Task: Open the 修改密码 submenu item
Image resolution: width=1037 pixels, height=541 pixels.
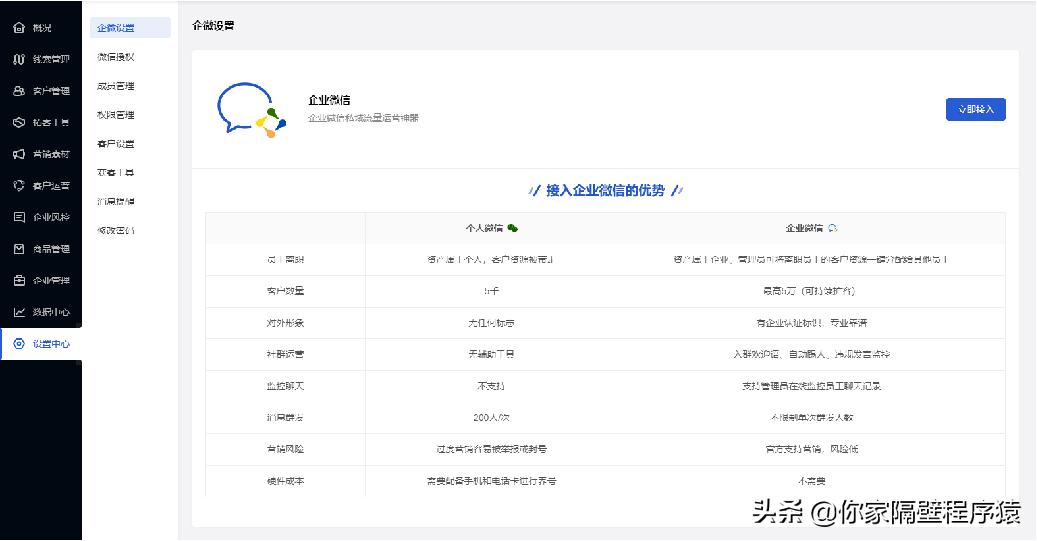Action: point(116,231)
